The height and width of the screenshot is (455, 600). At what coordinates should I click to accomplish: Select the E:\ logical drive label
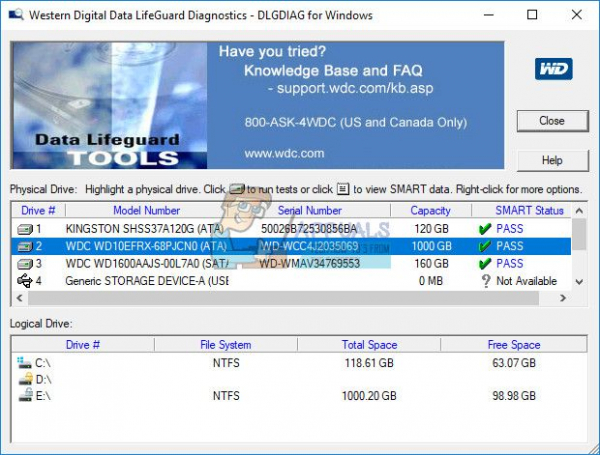coord(43,396)
